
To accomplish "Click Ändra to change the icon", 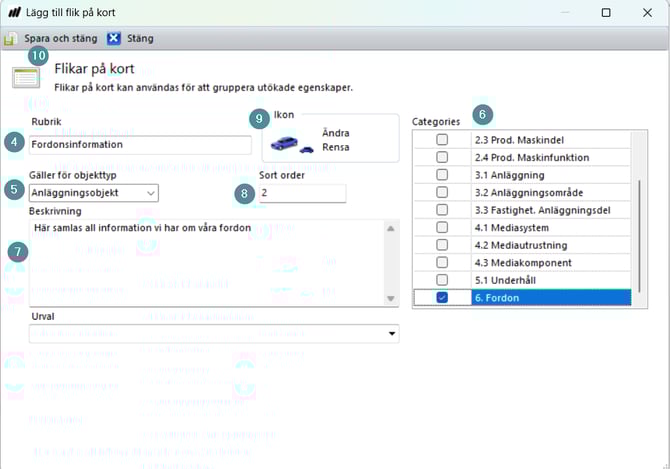I will [335, 132].
